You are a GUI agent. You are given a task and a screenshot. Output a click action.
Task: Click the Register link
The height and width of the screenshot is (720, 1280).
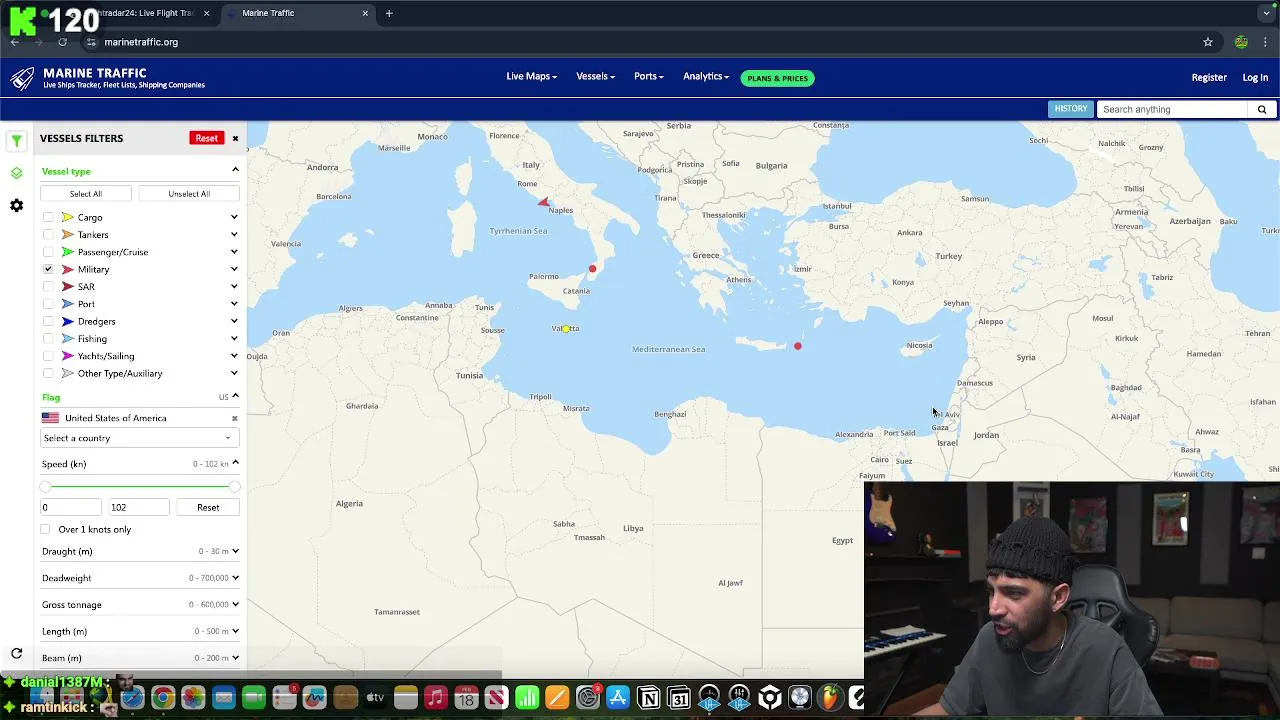click(1209, 77)
